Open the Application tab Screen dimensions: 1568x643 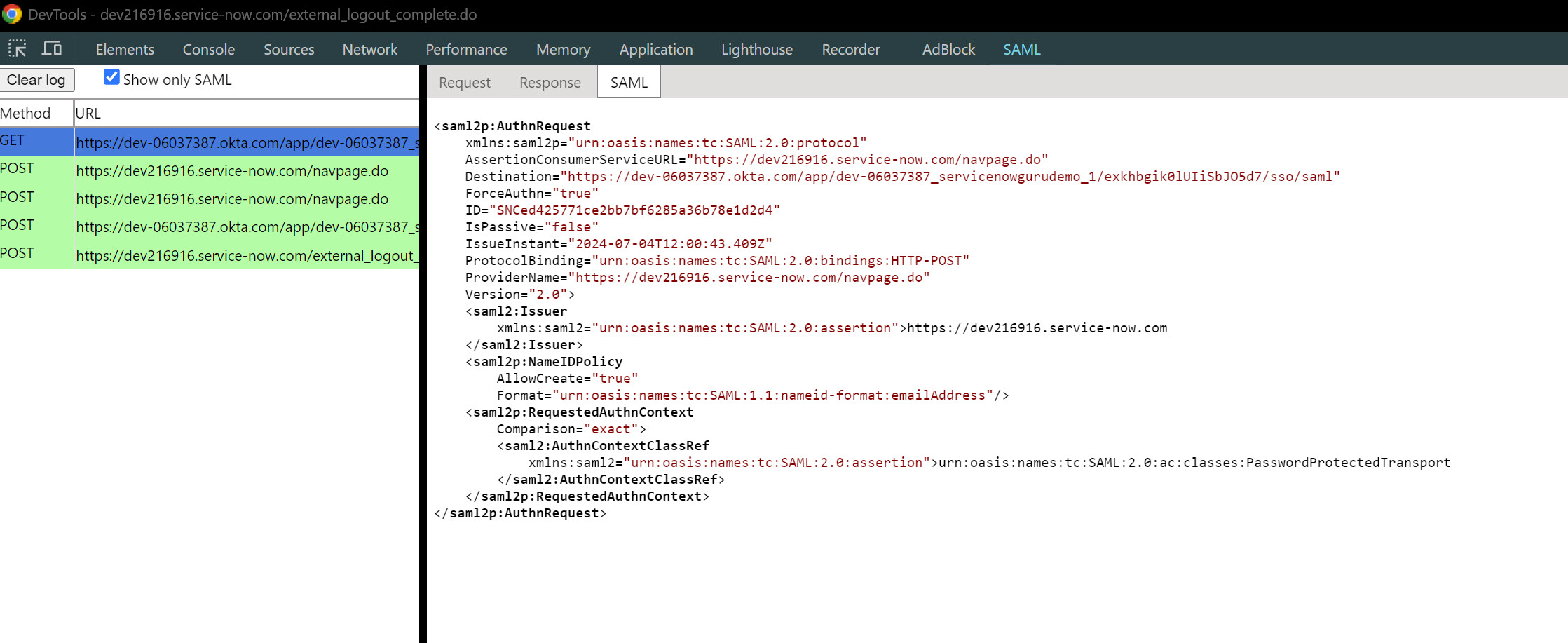click(655, 50)
